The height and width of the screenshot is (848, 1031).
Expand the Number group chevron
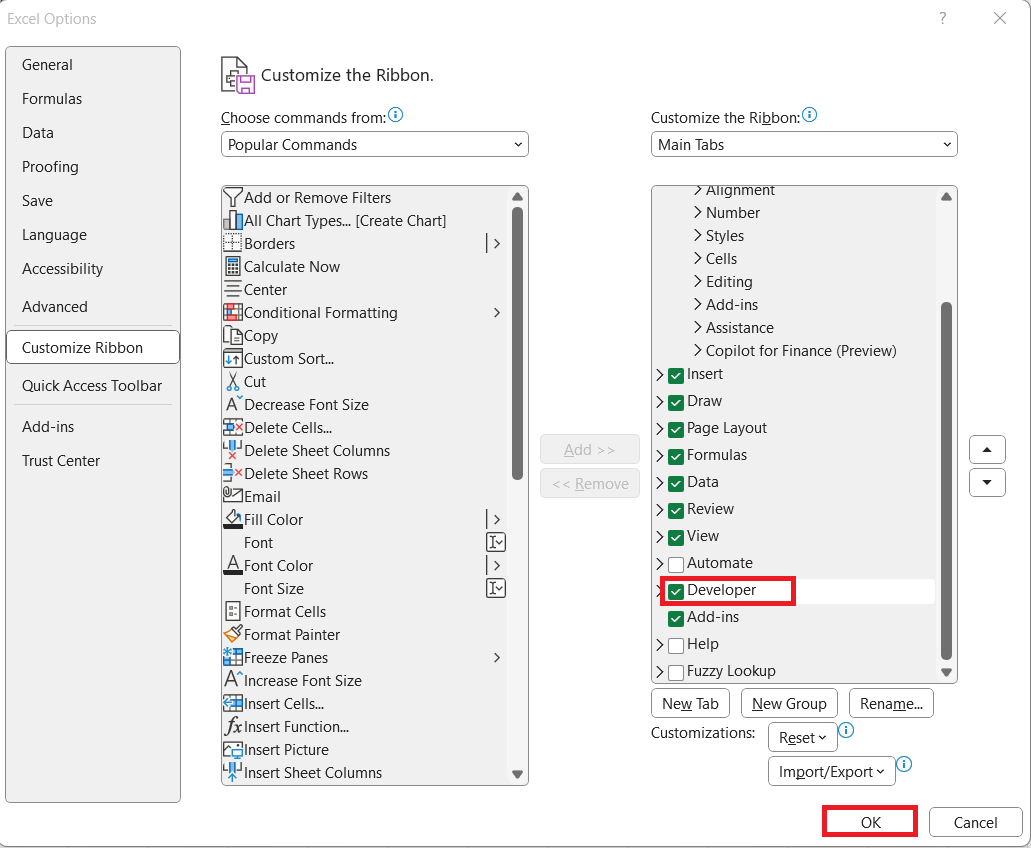[x=698, y=212]
